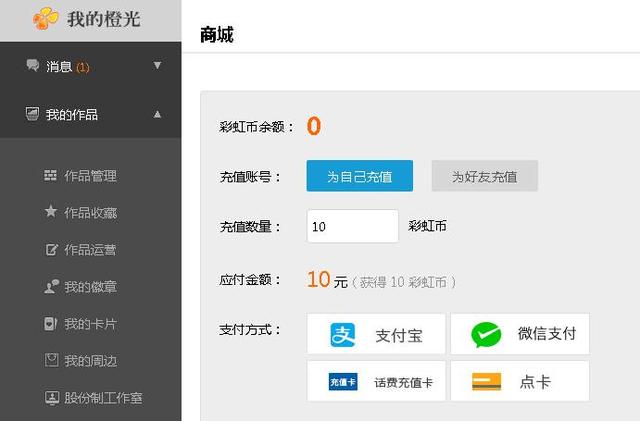Viewport: 640px width, 421px height.
Task: Click the 彩虹币余额 value 0
Action: tap(314, 126)
